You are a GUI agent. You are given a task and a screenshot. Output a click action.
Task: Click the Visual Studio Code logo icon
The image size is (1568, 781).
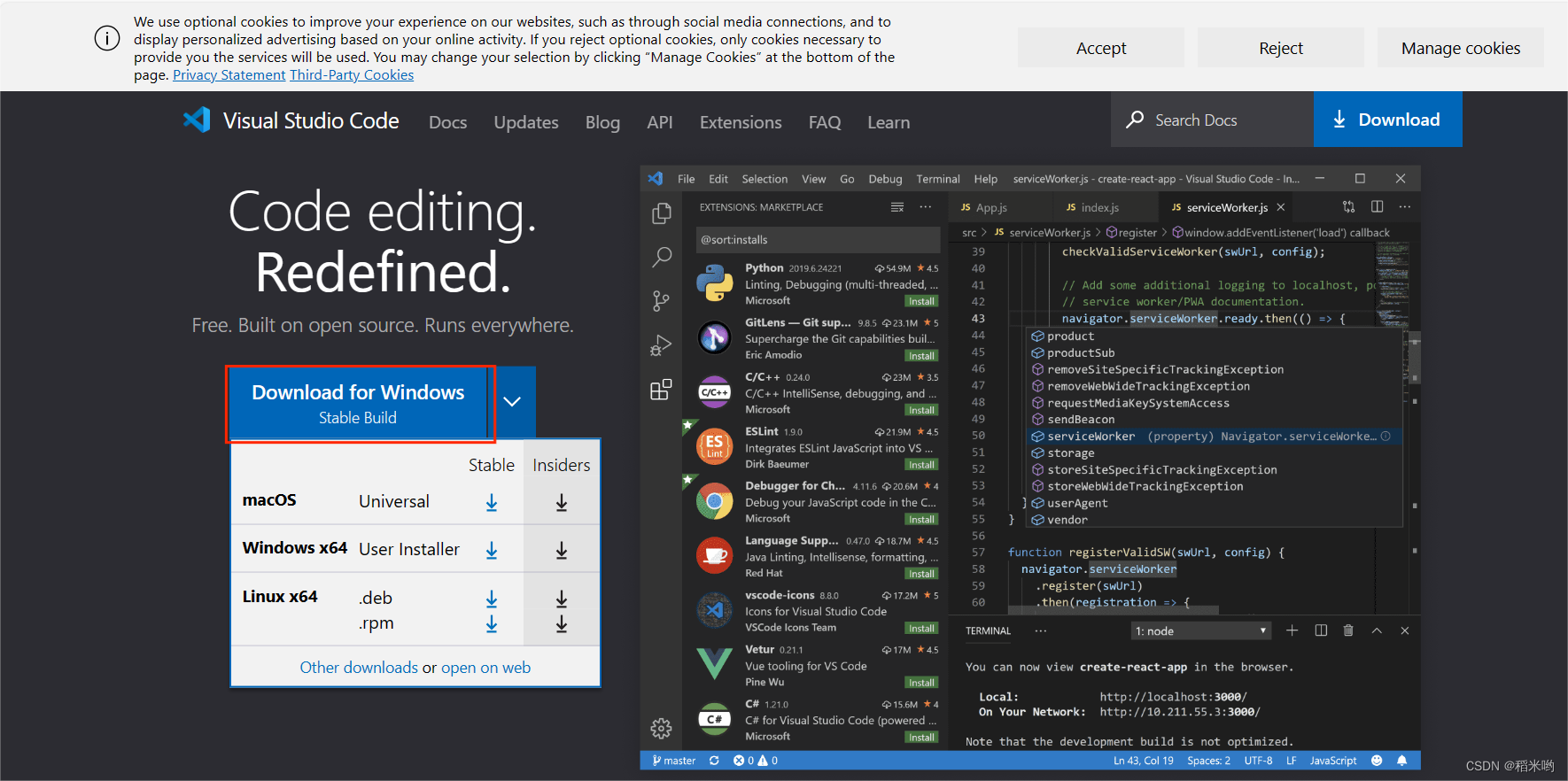197,120
